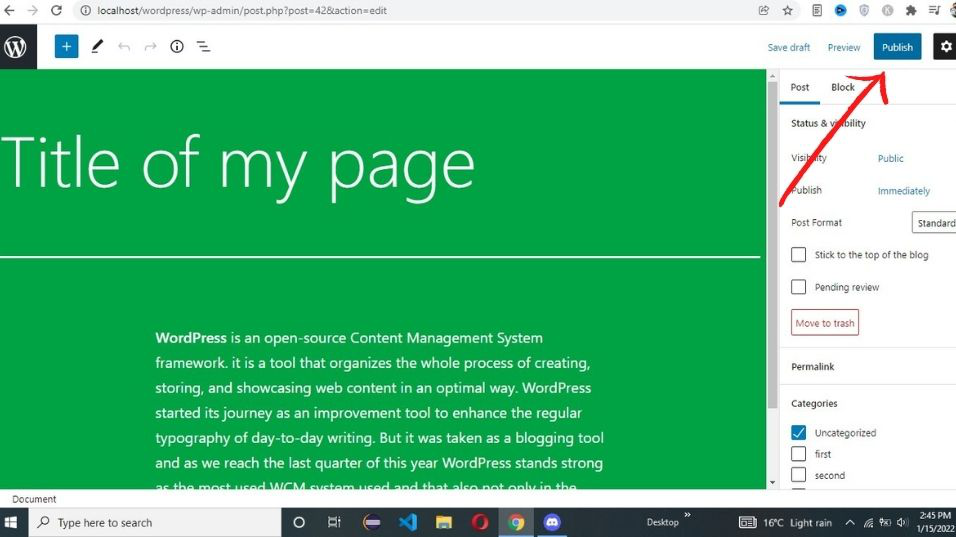Expand the Desktop toolbar chevron on taskbar
Image resolution: width=956 pixels, height=537 pixels.
[x=687, y=516]
